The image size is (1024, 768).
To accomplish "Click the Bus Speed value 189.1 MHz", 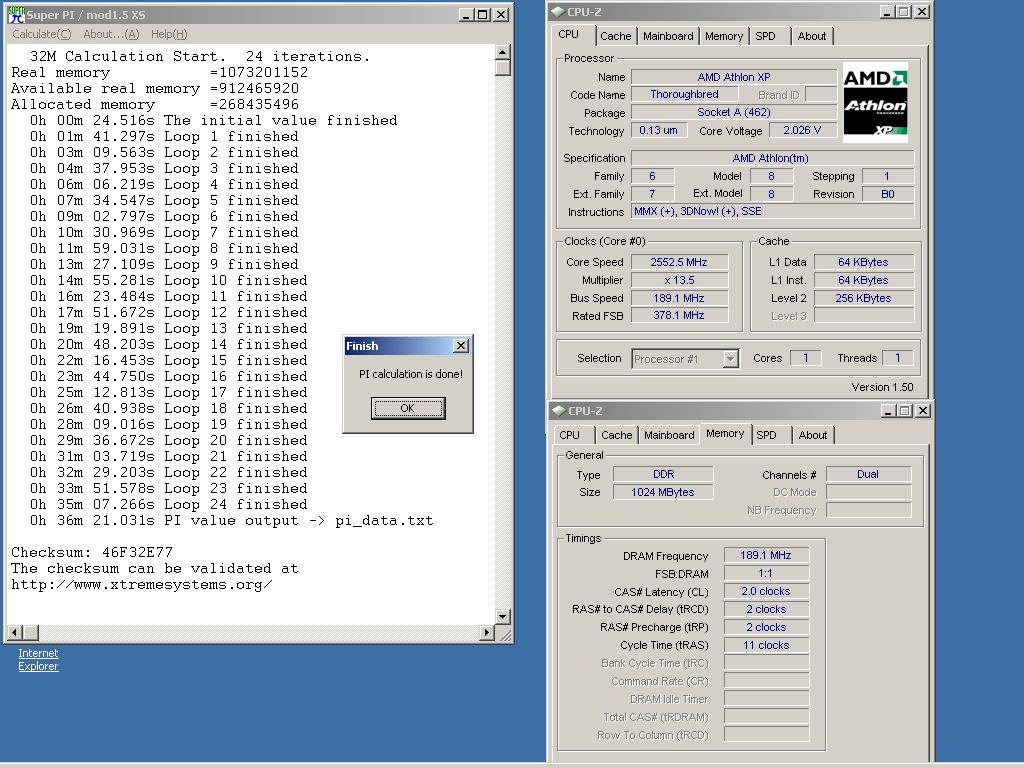I will tap(679, 298).
